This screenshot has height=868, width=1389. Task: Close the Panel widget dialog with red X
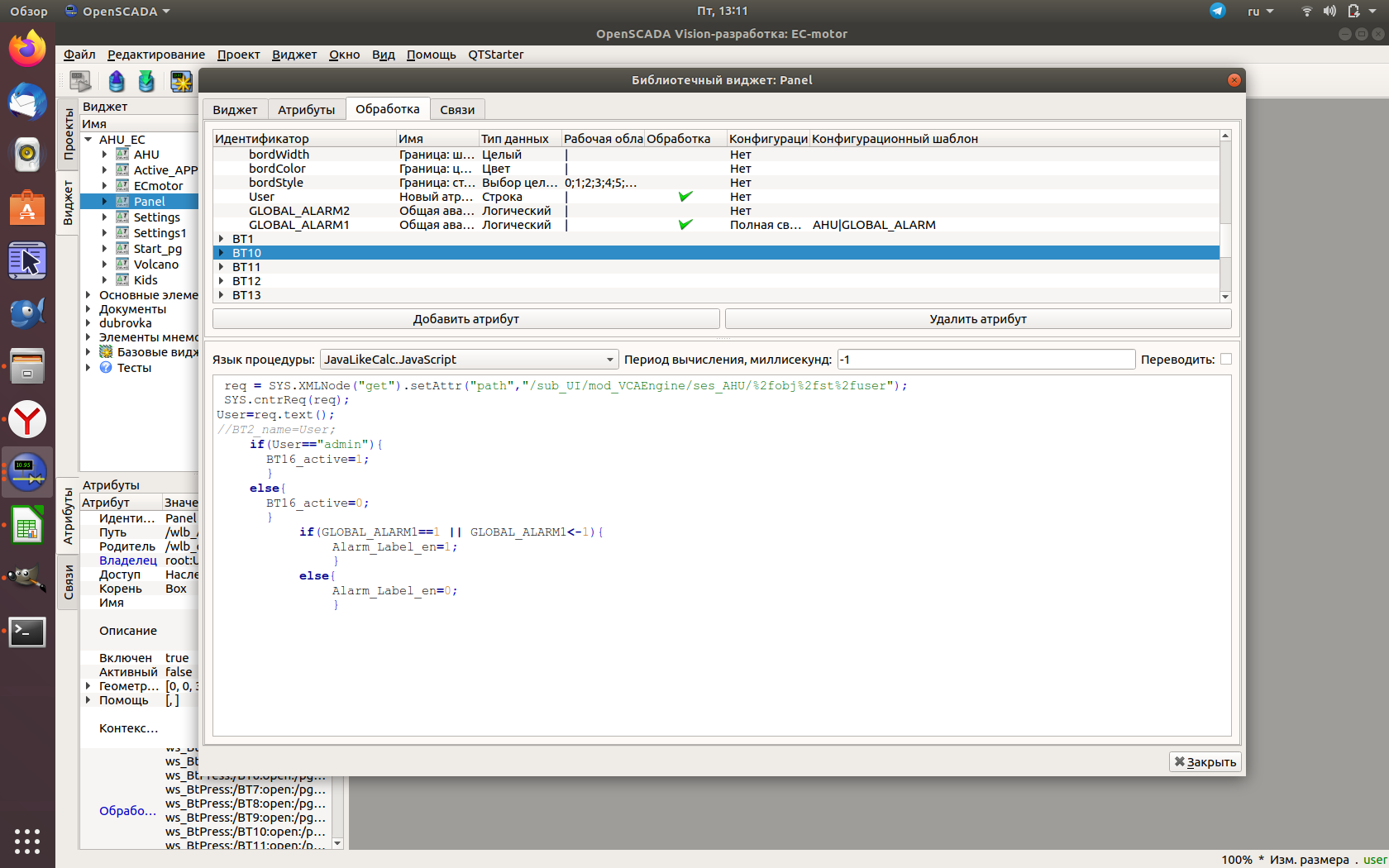[x=1234, y=80]
